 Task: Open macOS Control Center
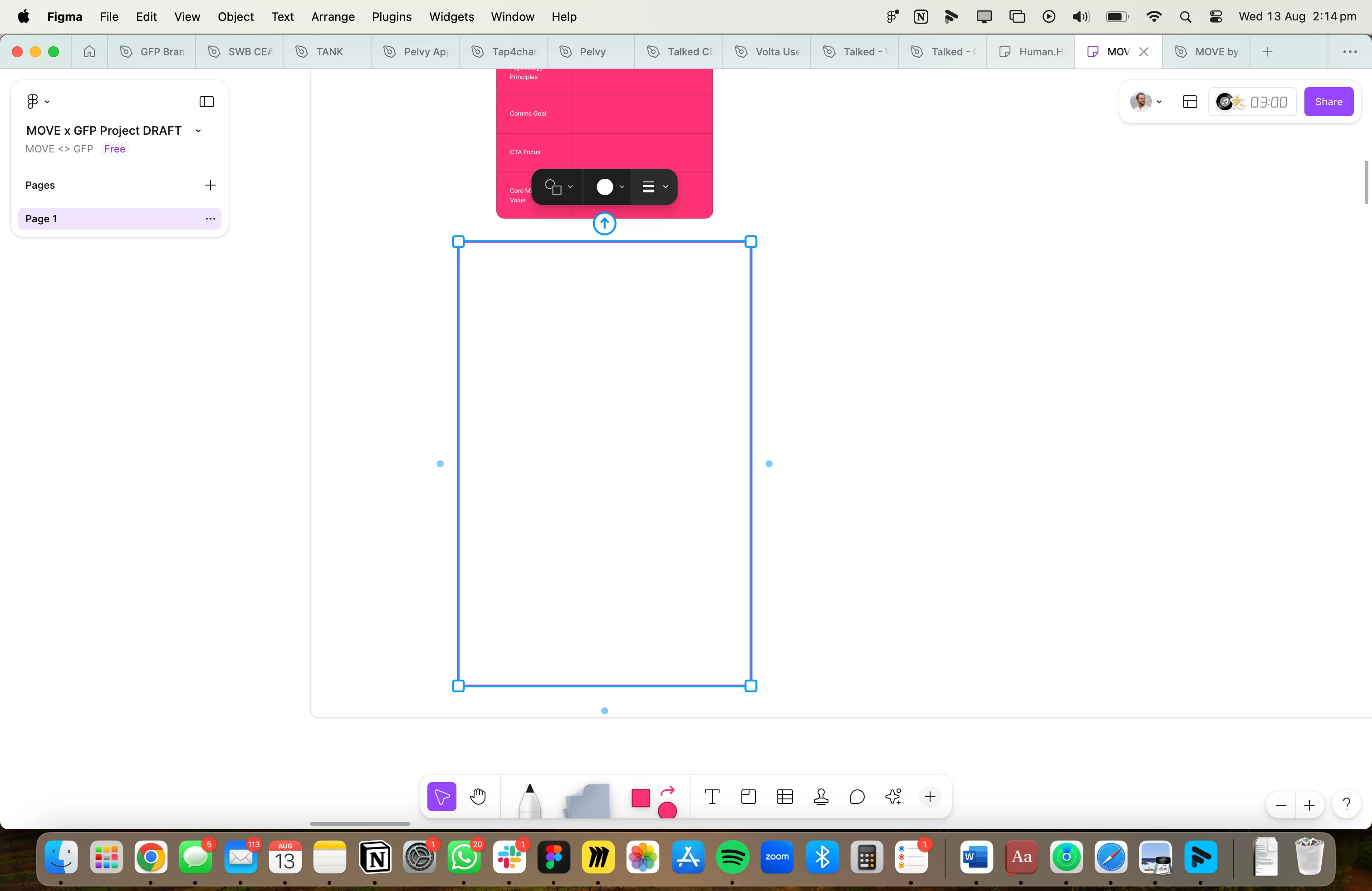(x=1216, y=17)
